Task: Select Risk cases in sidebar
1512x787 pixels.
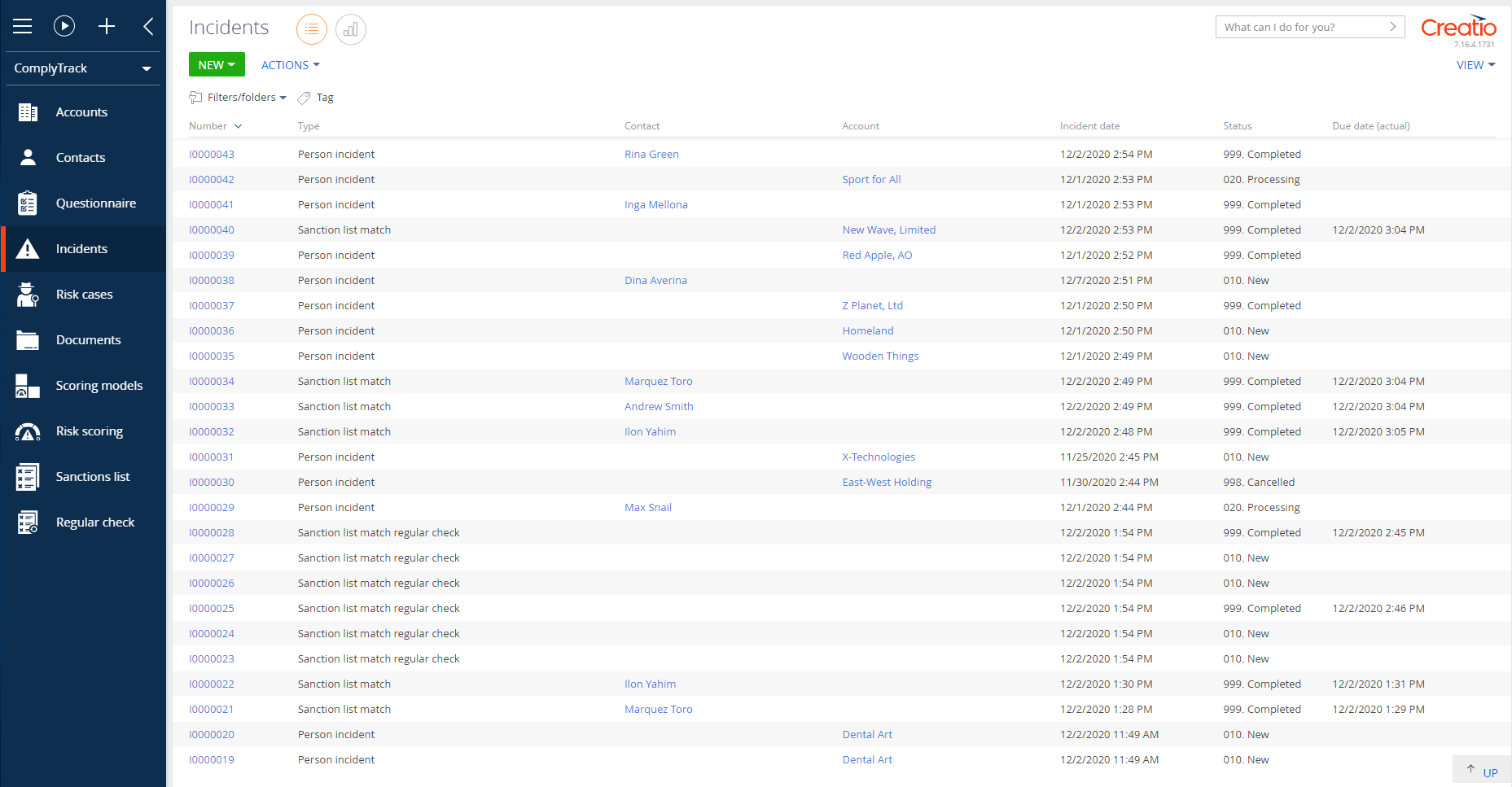Action: [x=84, y=295]
